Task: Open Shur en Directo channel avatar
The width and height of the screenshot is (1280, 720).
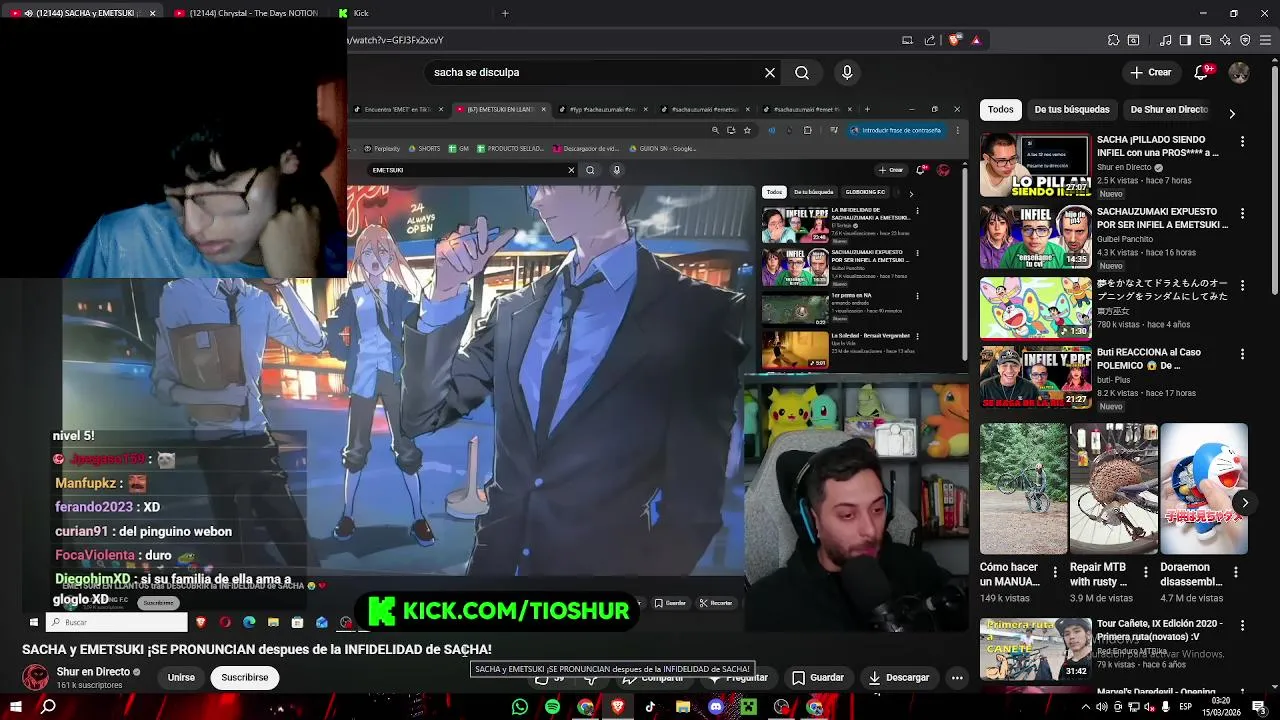Action: pos(36,677)
